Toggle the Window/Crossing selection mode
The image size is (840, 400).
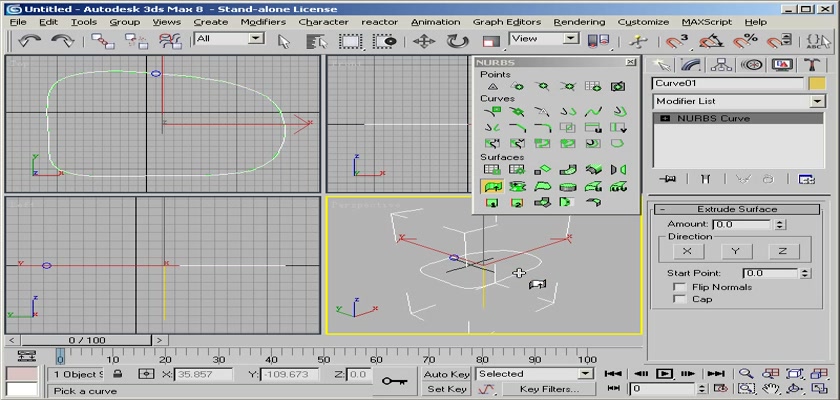[x=385, y=42]
